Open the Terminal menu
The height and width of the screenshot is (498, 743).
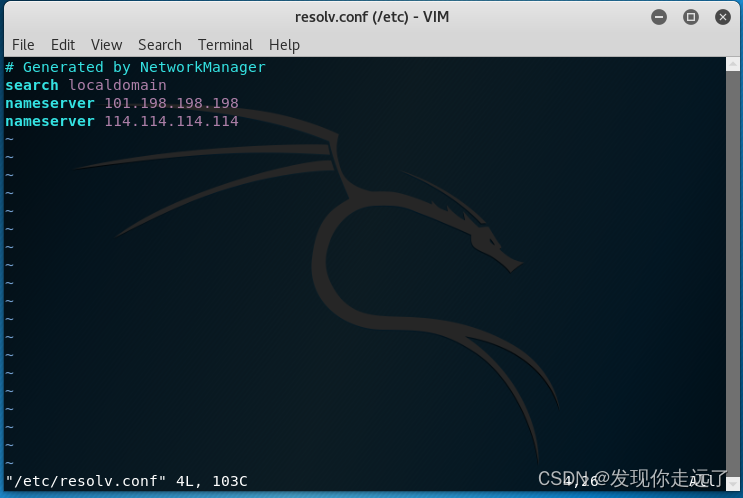[x=225, y=45]
